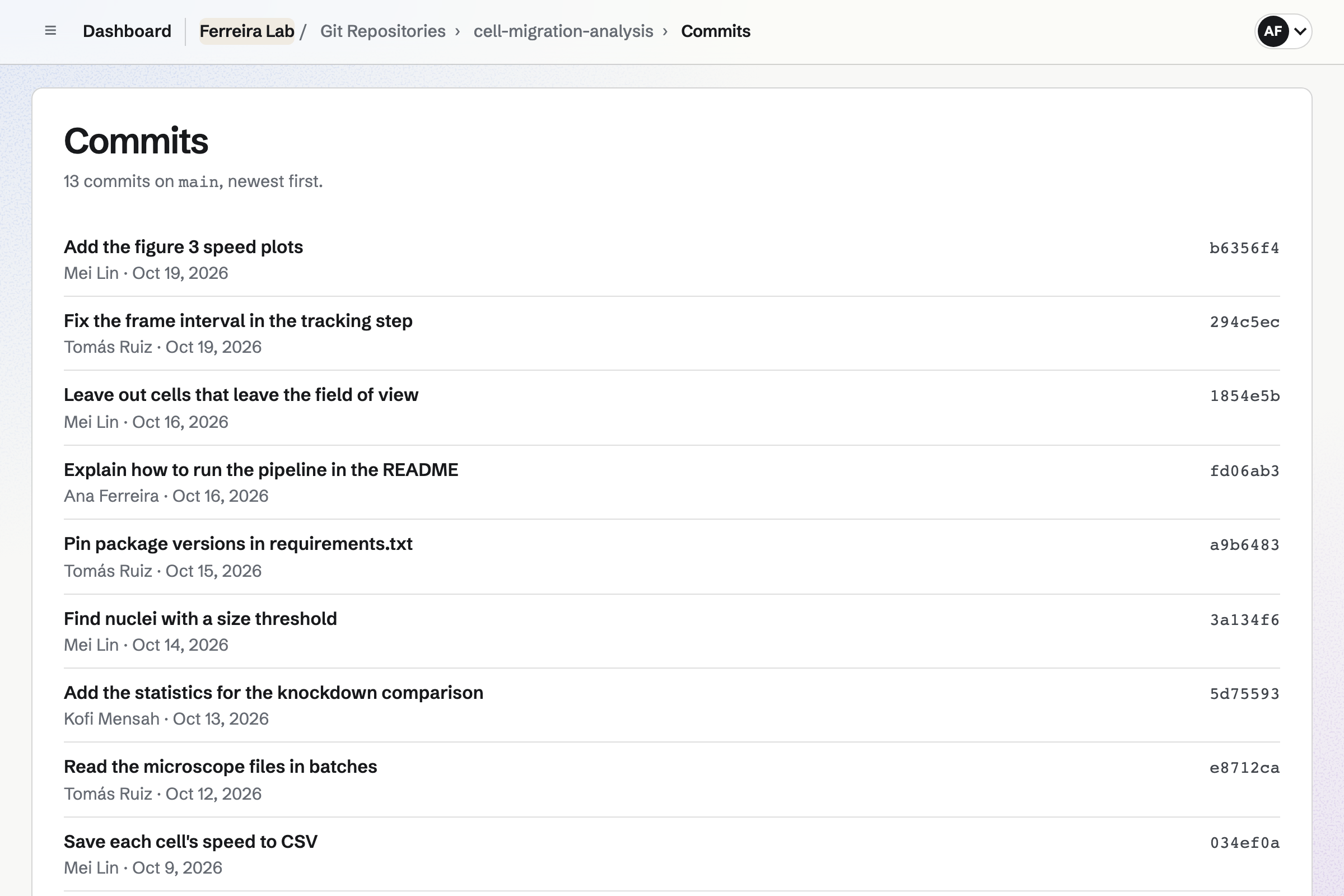The height and width of the screenshot is (896, 1344).
Task: Click commit hash e8712ca
Action: pos(1244,767)
